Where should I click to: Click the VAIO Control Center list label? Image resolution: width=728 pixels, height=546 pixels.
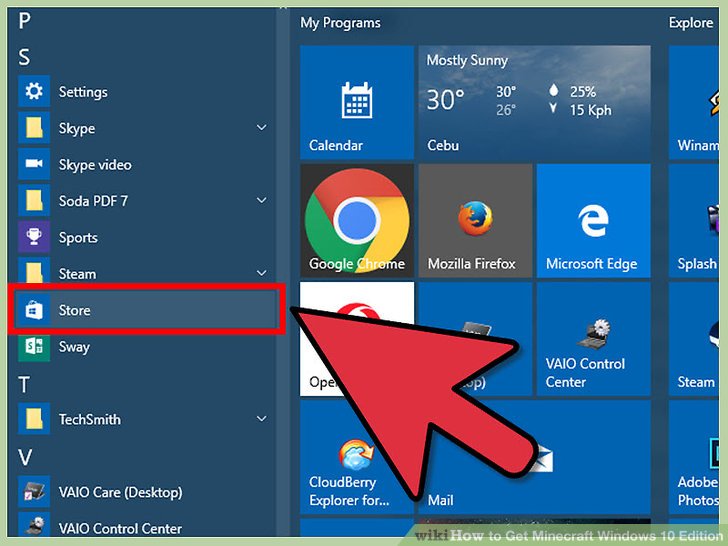pos(120,528)
